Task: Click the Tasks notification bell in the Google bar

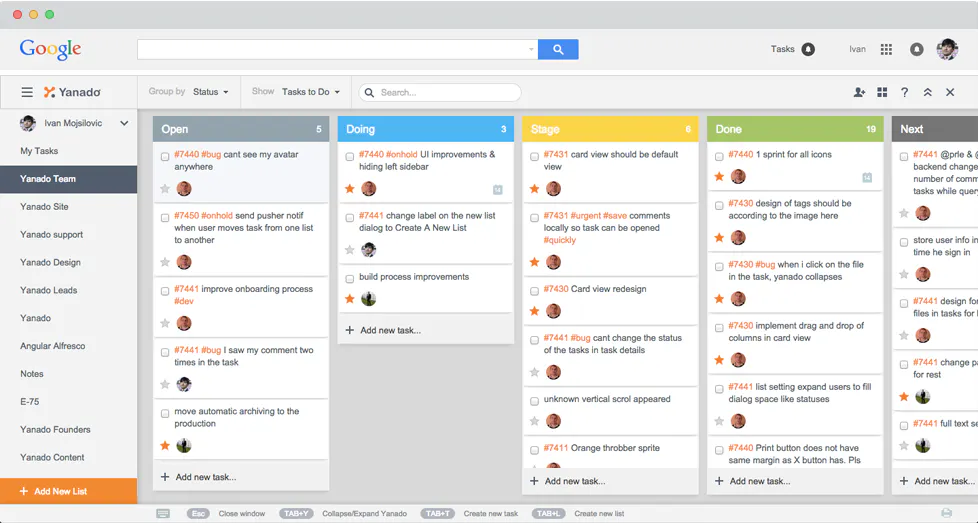Action: tap(808, 49)
